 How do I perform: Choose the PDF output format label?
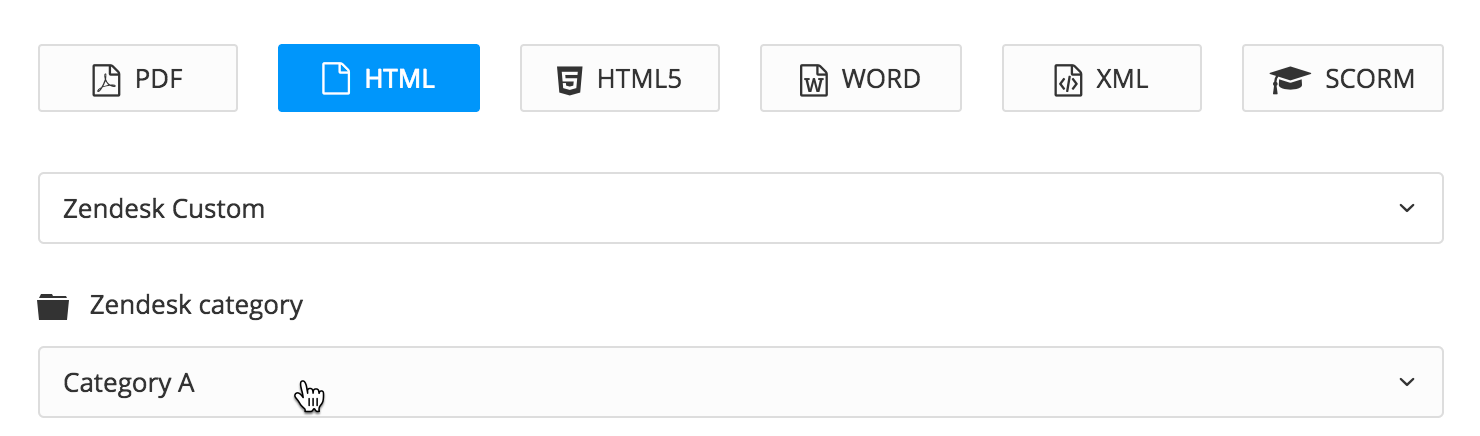[161, 79]
